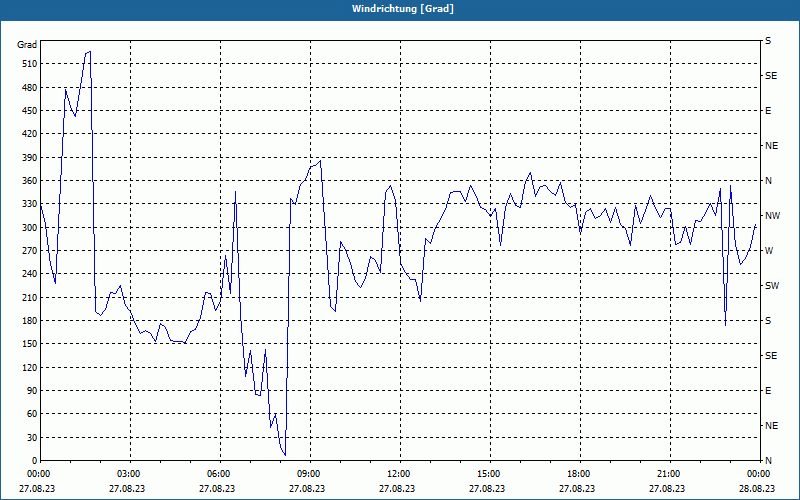
Task: Click the SW compass label on the right axis
Action: [772, 286]
